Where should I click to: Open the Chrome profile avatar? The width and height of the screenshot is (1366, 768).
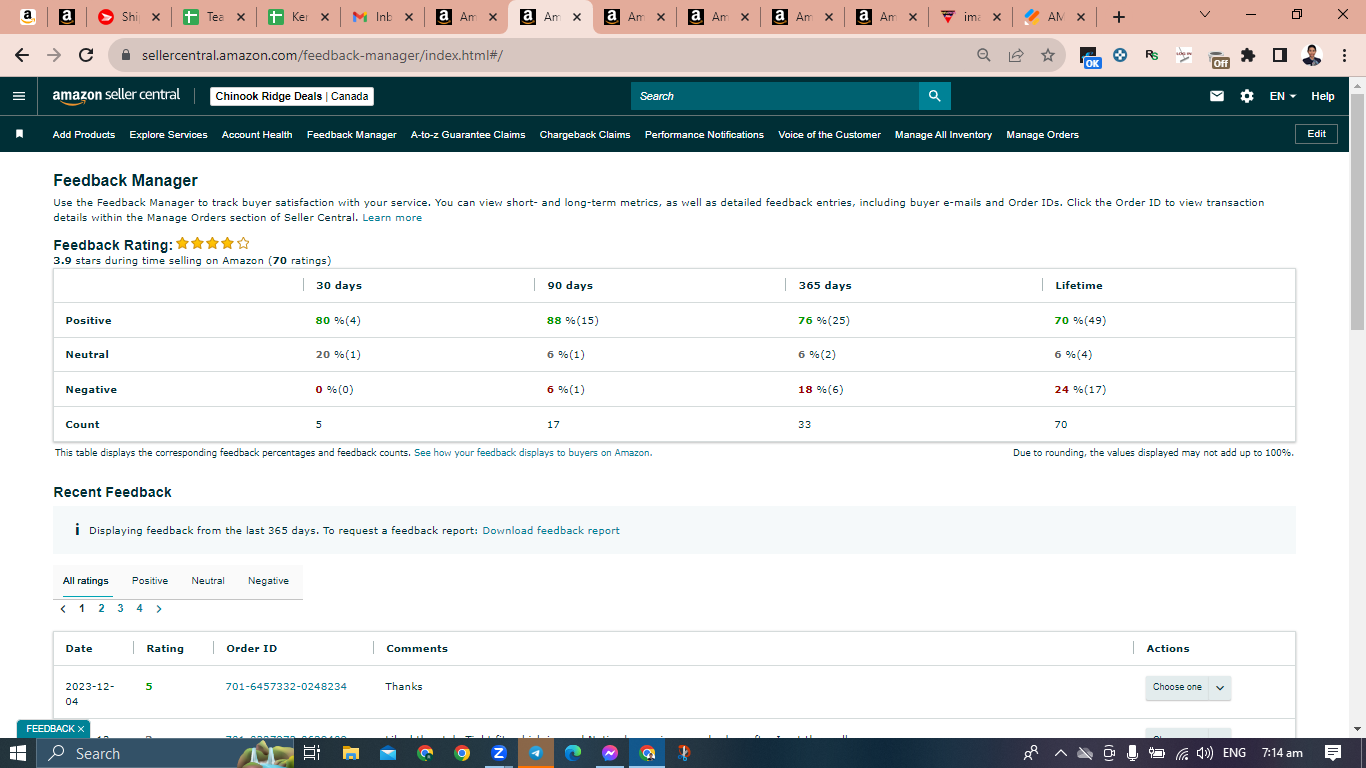(1313, 55)
